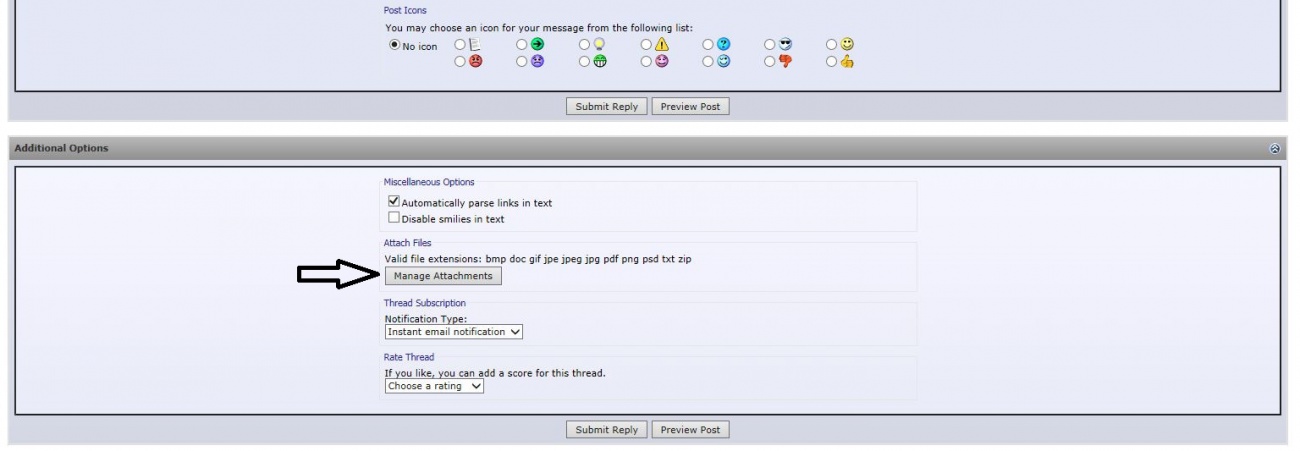Image resolution: width=1300 pixels, height=451 pixels.
Task: Toggle "Automatically parse links in text" checkbox
Action: (x=394, y=202)
